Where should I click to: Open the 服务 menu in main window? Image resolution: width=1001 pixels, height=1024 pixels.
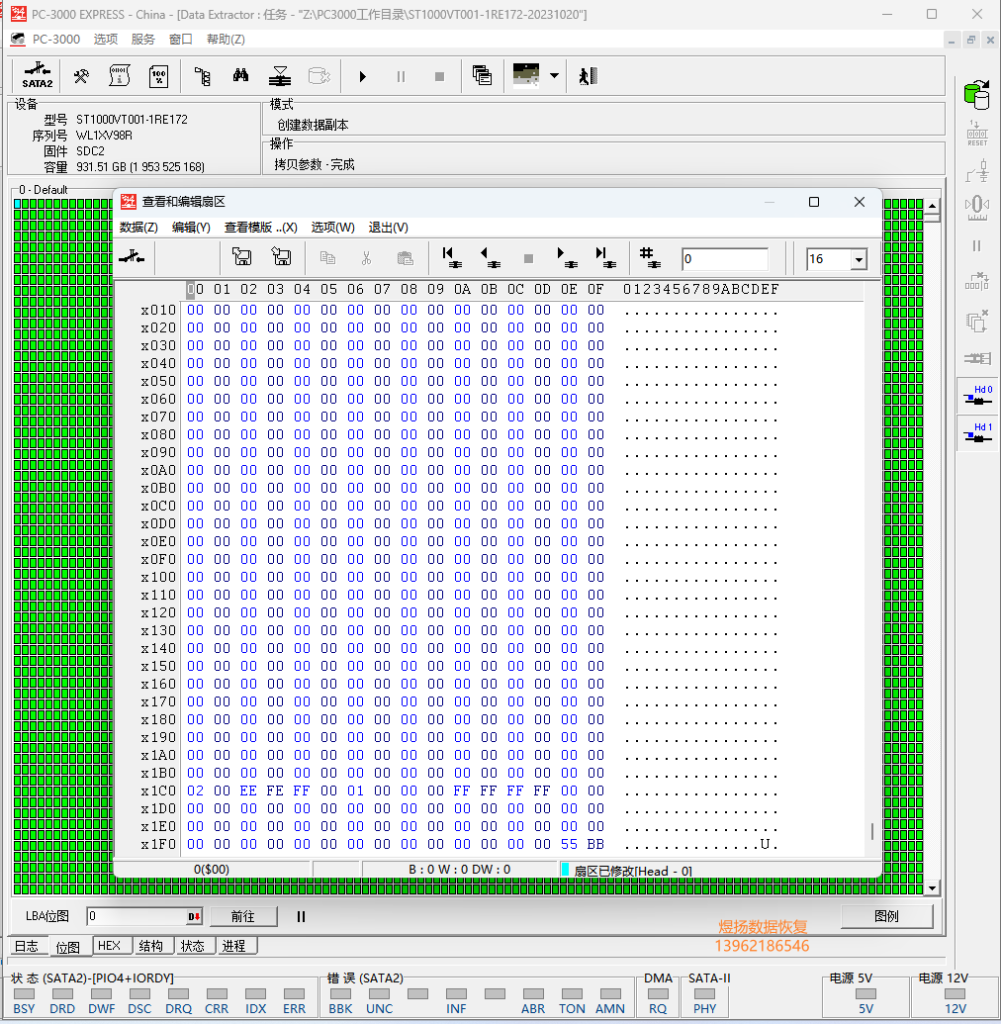pyautogui.click(x=143, y=39)
